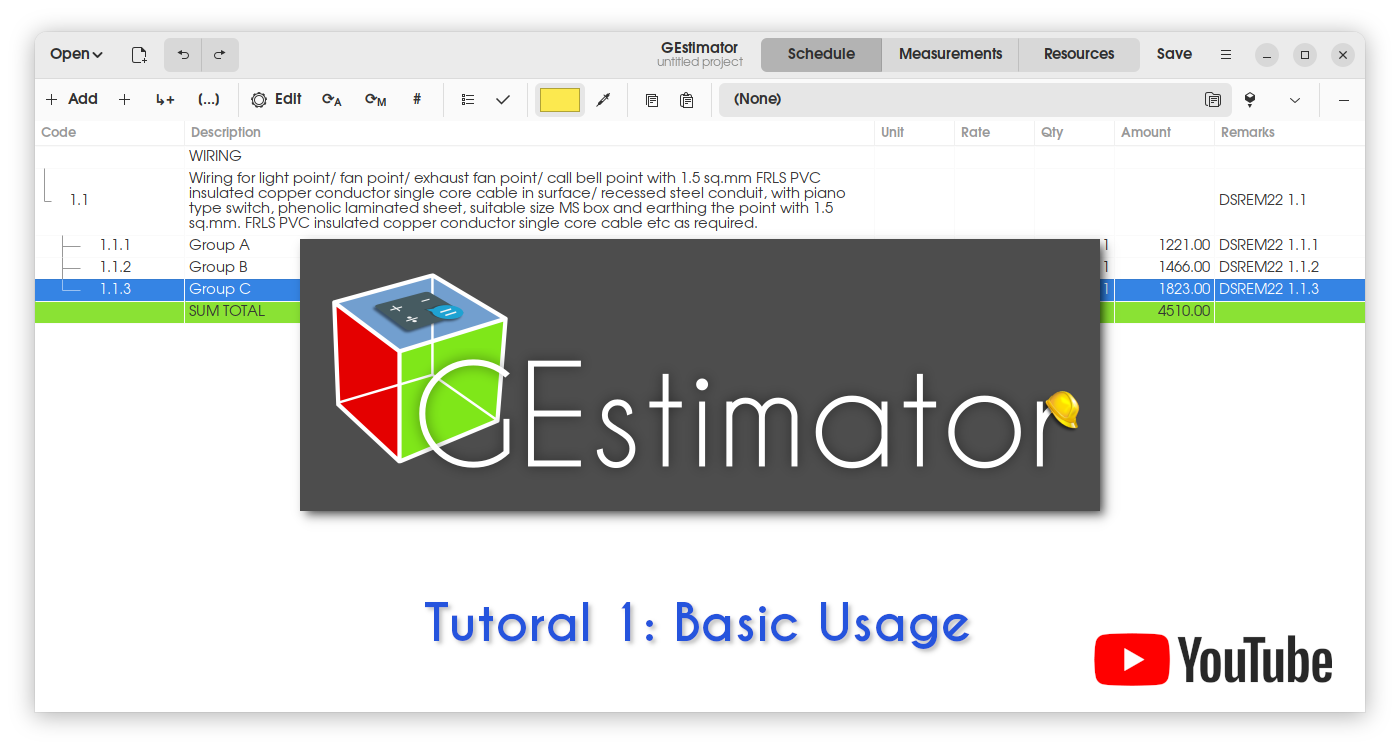Select row 1.1.1 Group A
Viewport: 1400px width, 750px height.
(700, 245)
